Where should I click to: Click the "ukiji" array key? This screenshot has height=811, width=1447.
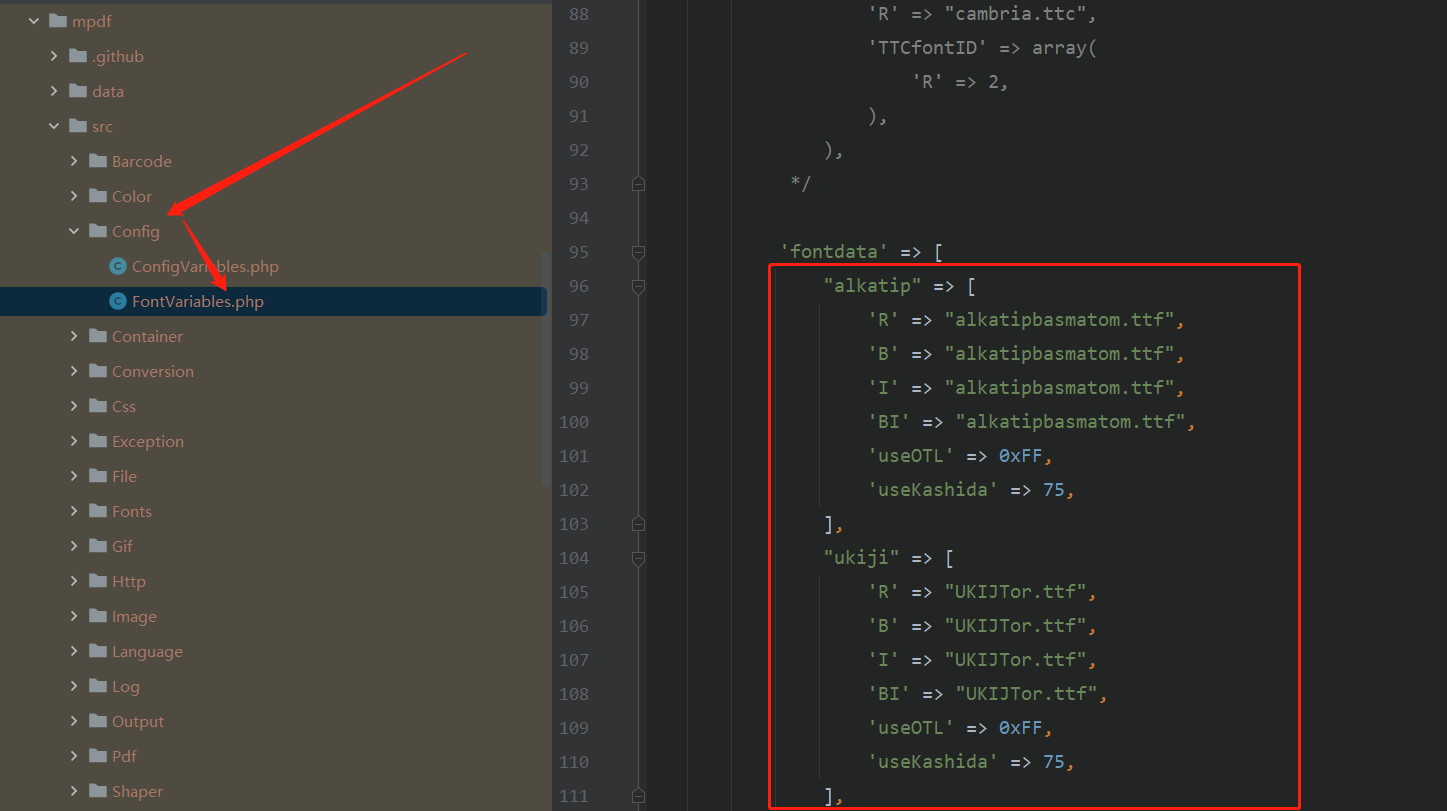(862, 558)
